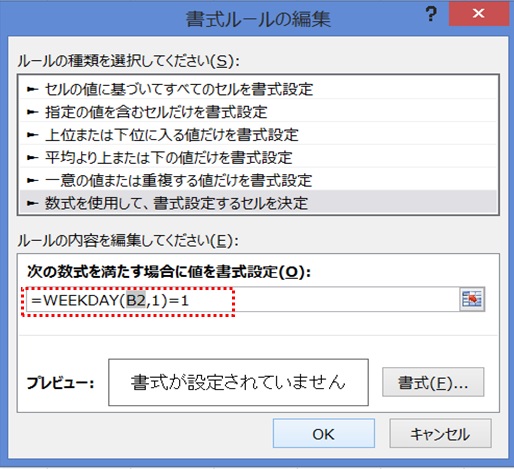Choose 上位または下位に入る値だけを書式設定 rule
Screen dimensions: 514x469
tap(258, 135)
